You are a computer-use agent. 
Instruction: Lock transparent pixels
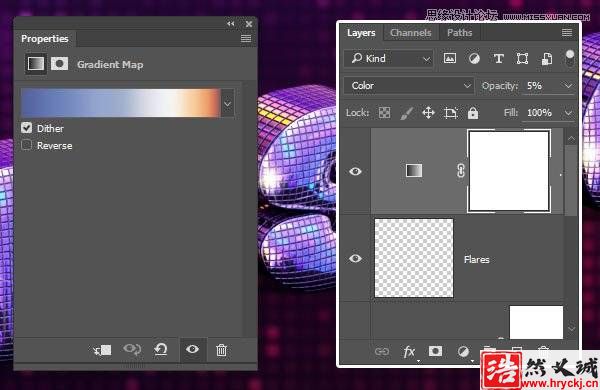[x=385, y=113]
